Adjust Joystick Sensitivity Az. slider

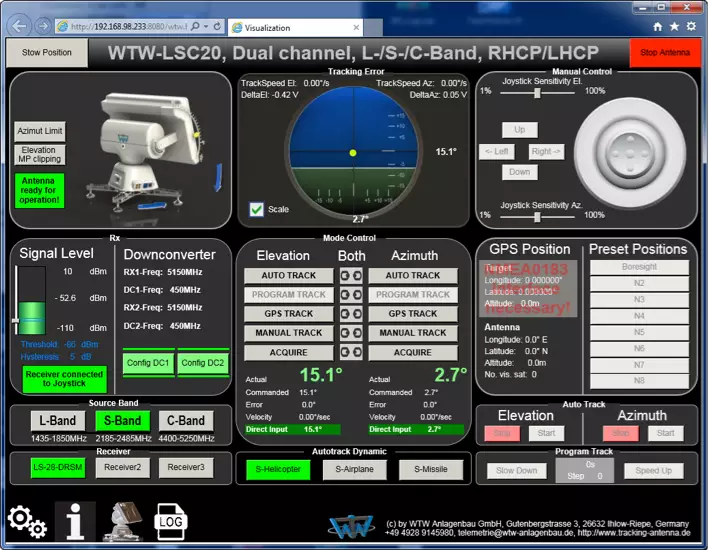tap(537, 217)
